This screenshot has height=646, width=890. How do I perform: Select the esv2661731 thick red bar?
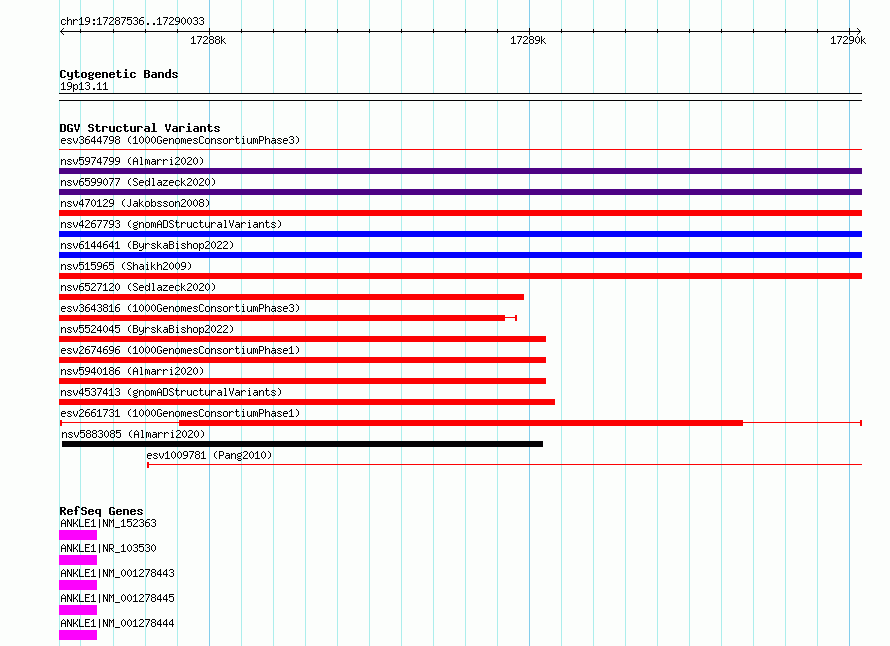click(x=461, y=423)
